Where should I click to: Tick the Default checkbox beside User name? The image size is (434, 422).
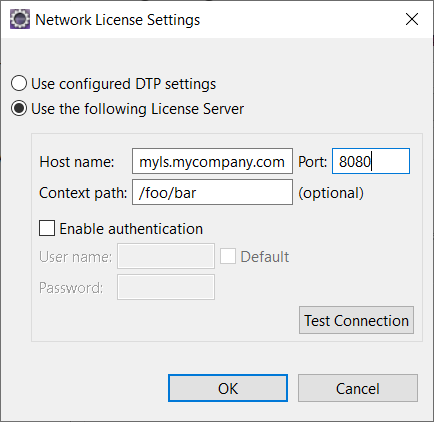tap(228, 256)
